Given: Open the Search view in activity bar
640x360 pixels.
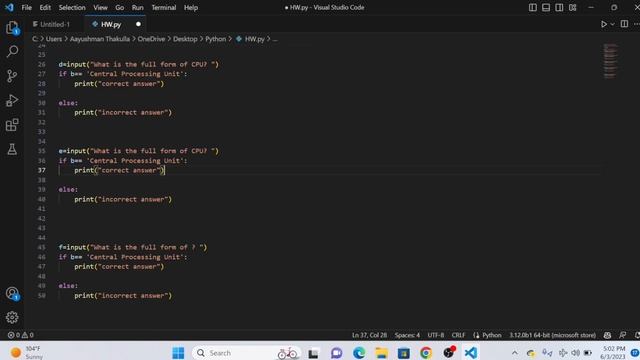Looking at the screenshot, I should point(12,51).
